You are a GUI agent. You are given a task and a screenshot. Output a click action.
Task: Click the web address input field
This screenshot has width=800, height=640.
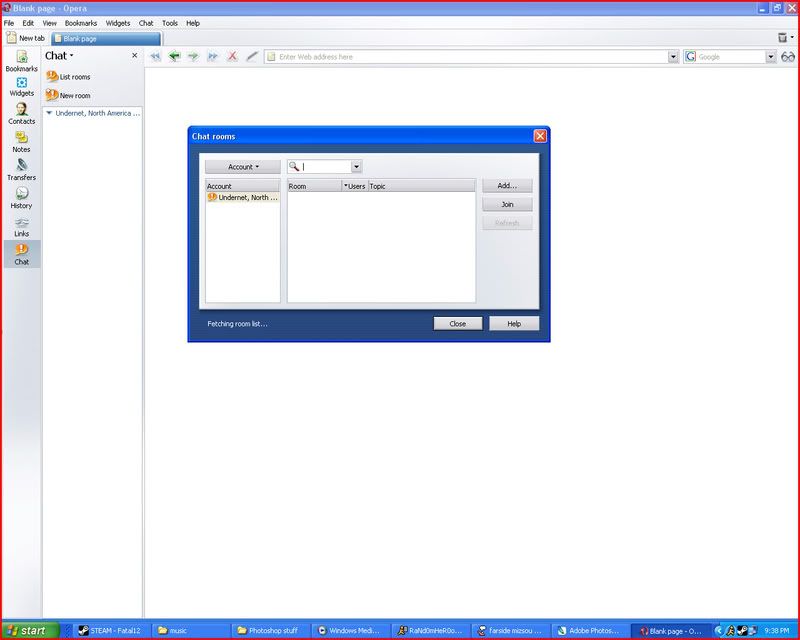pyautogui.click(x=470, y=57)
